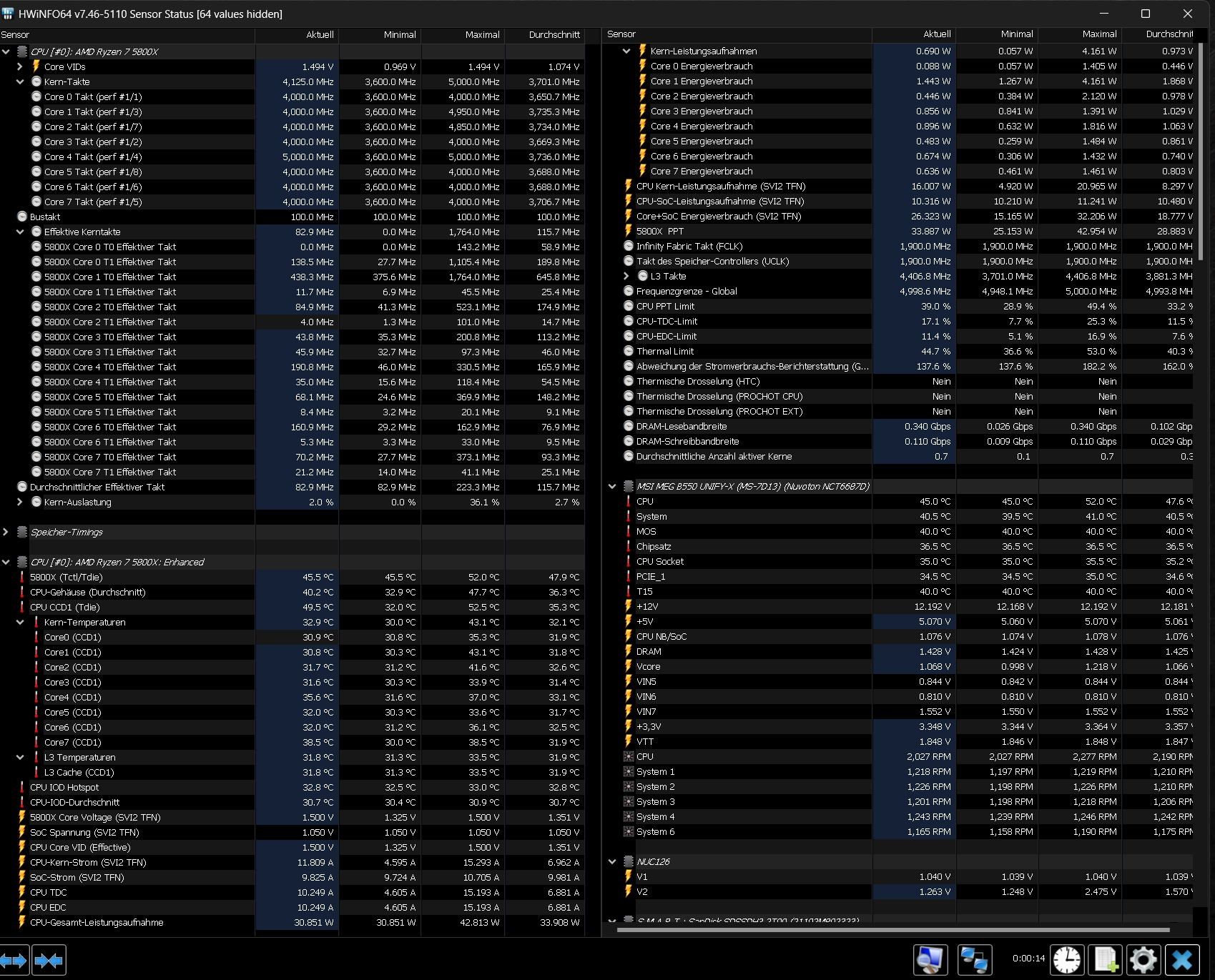
Task: Click left panel Durchschnitt column header
Action: click(x=545, y=34)
